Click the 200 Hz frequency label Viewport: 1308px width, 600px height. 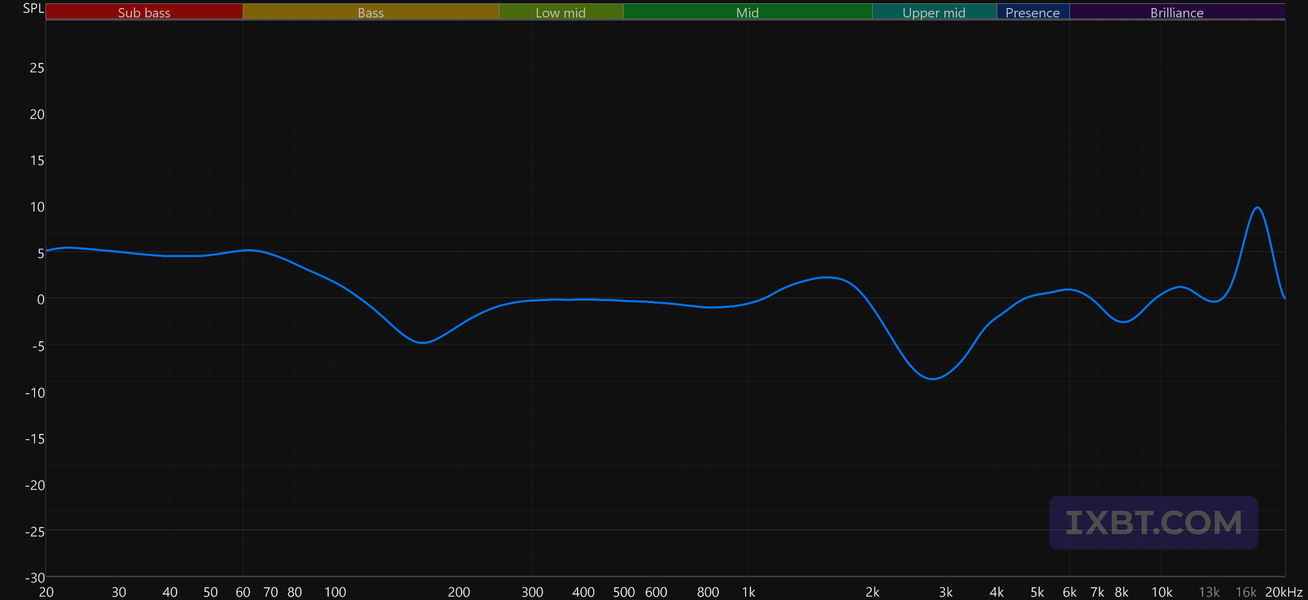[x=459, y=592]
